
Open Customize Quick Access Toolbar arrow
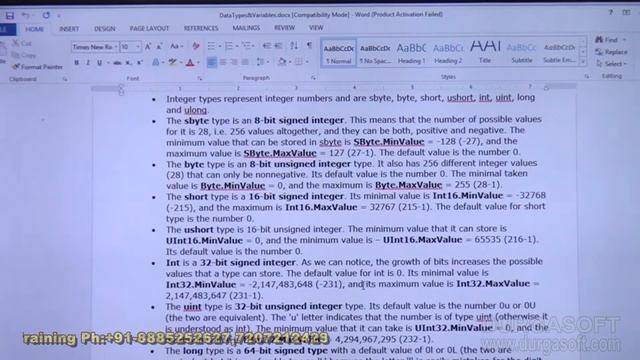click(59, 16)
